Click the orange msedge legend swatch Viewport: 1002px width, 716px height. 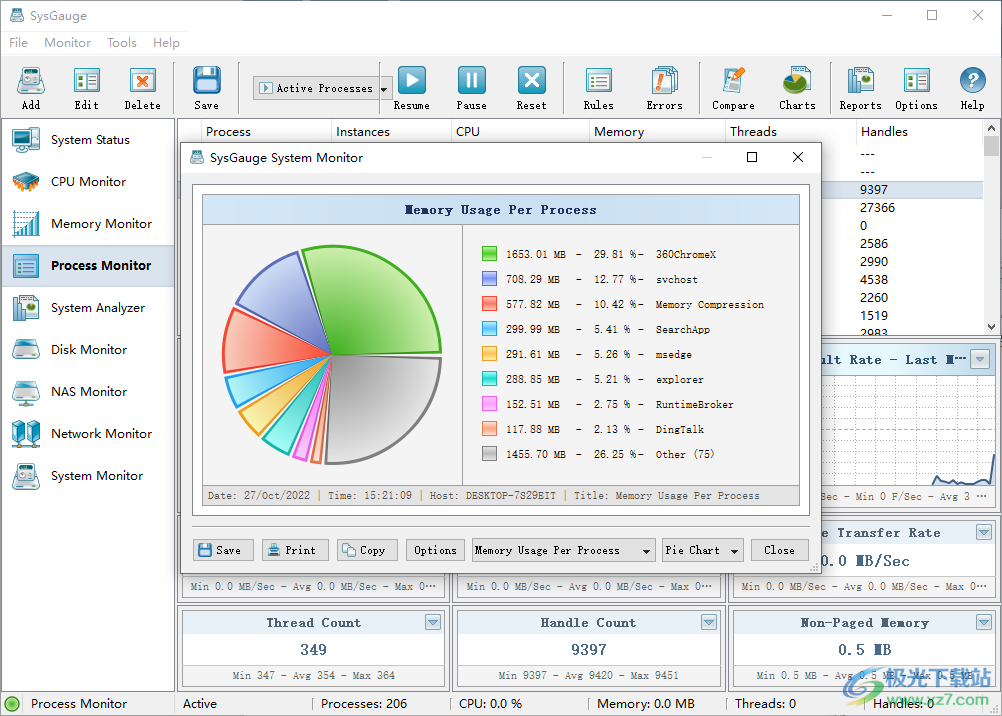(489, 354)
